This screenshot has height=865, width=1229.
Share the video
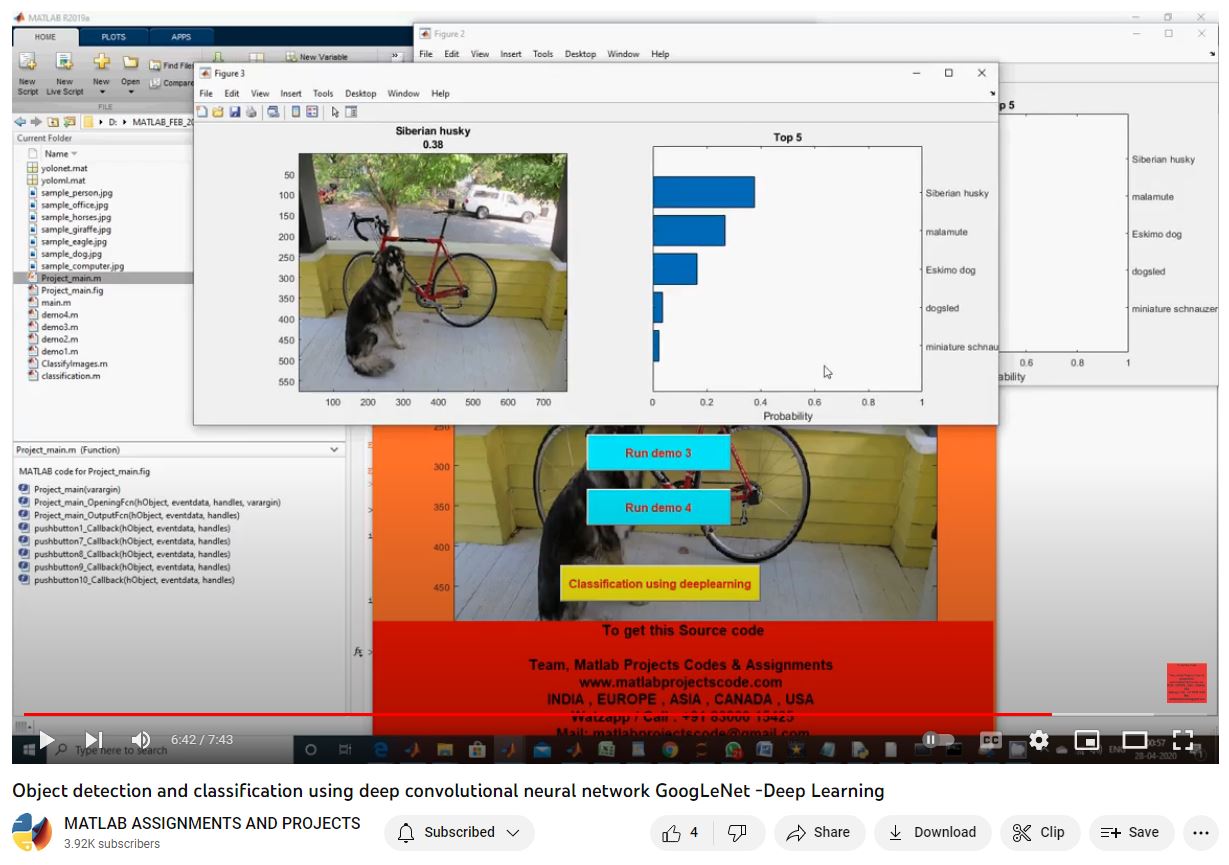coord(818,832)
